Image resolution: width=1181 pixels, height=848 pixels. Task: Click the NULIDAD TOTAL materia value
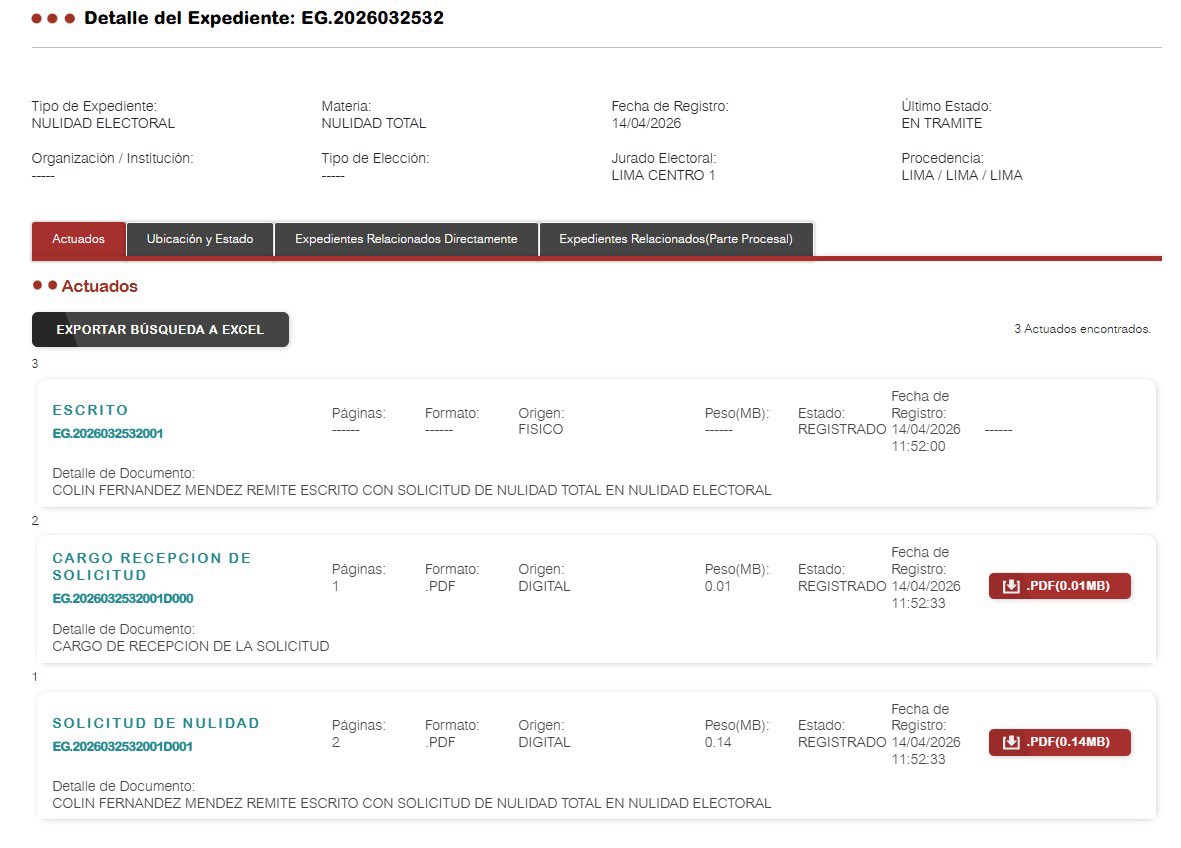(x=374, y=123)
